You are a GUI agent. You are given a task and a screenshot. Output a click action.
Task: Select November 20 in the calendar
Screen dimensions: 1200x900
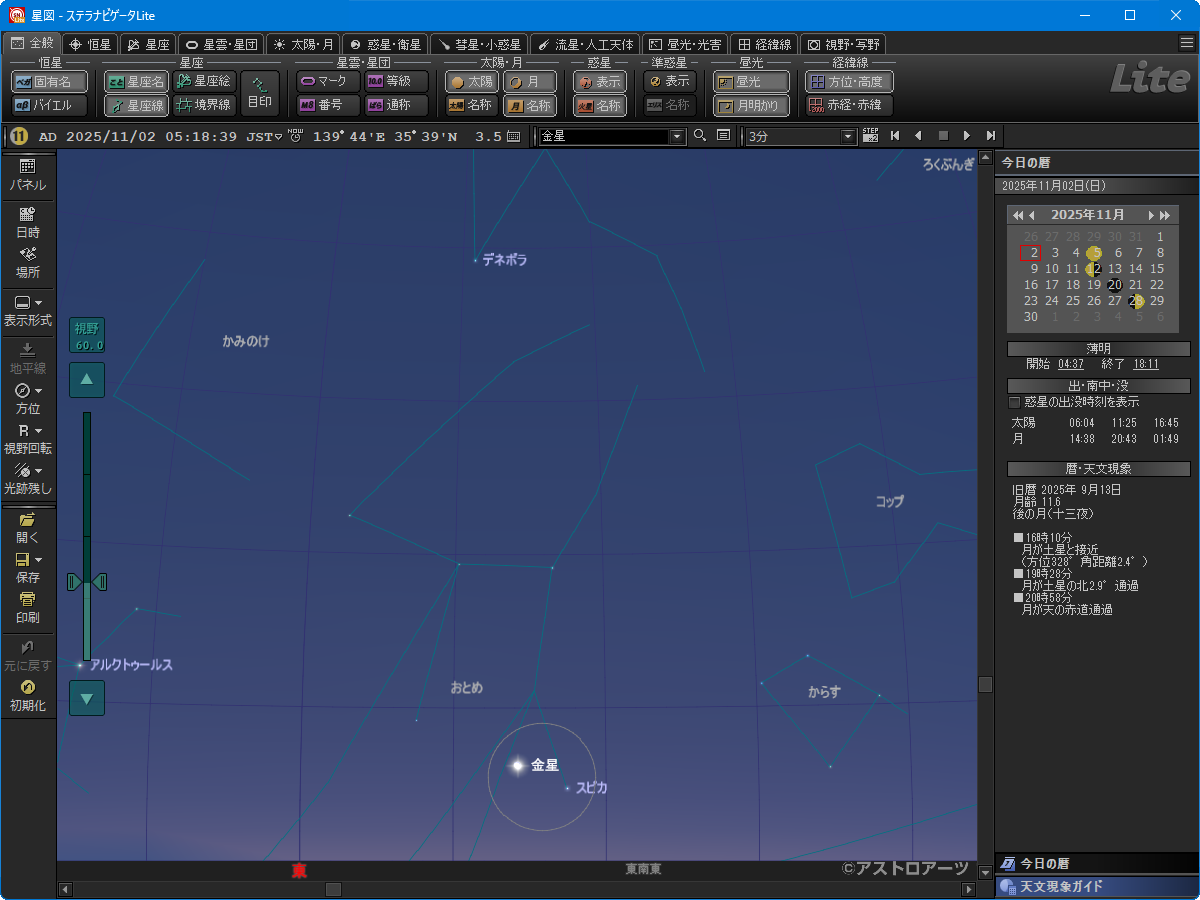point(1115,285)
